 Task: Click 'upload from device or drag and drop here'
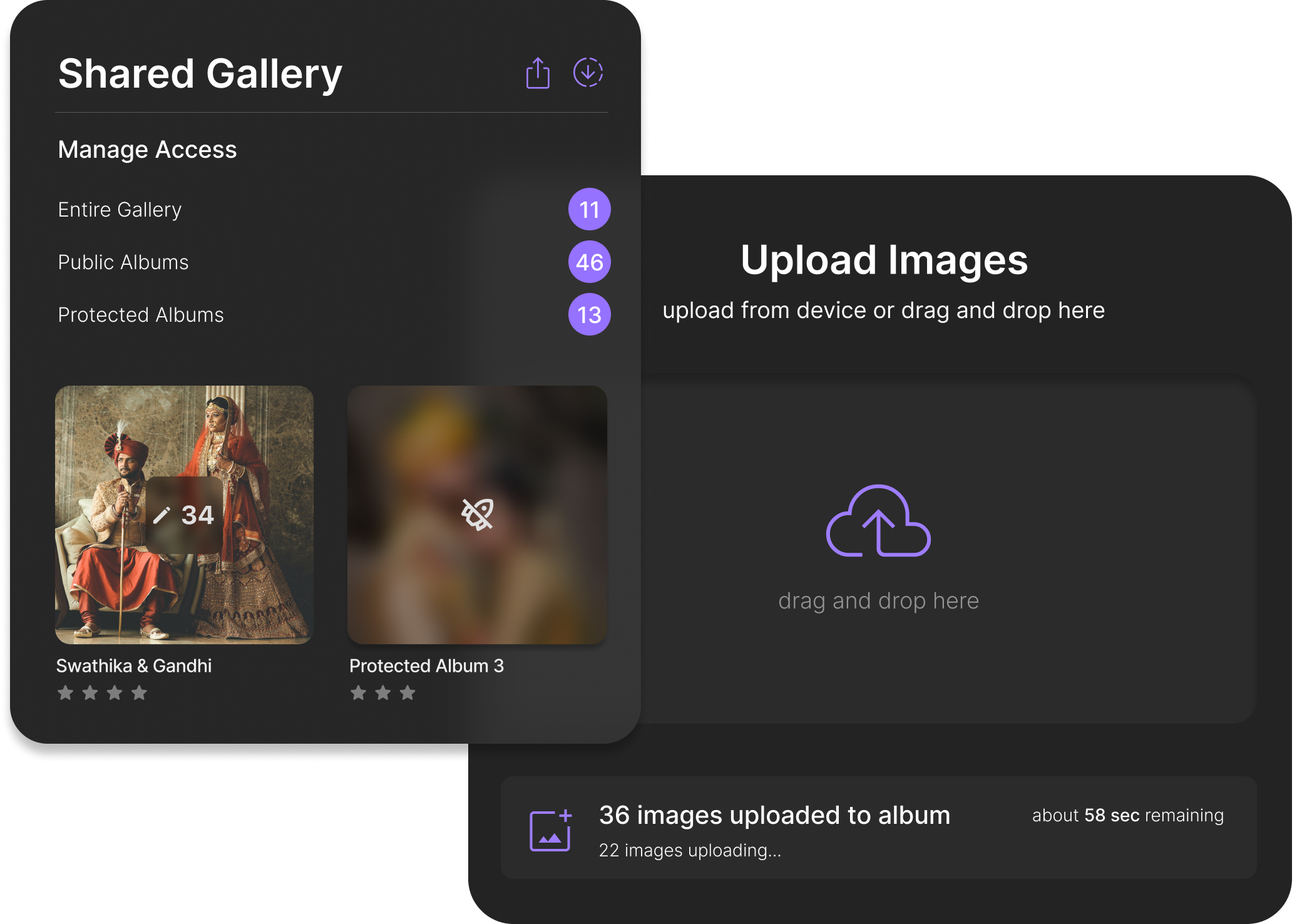[x=884, y=311]
